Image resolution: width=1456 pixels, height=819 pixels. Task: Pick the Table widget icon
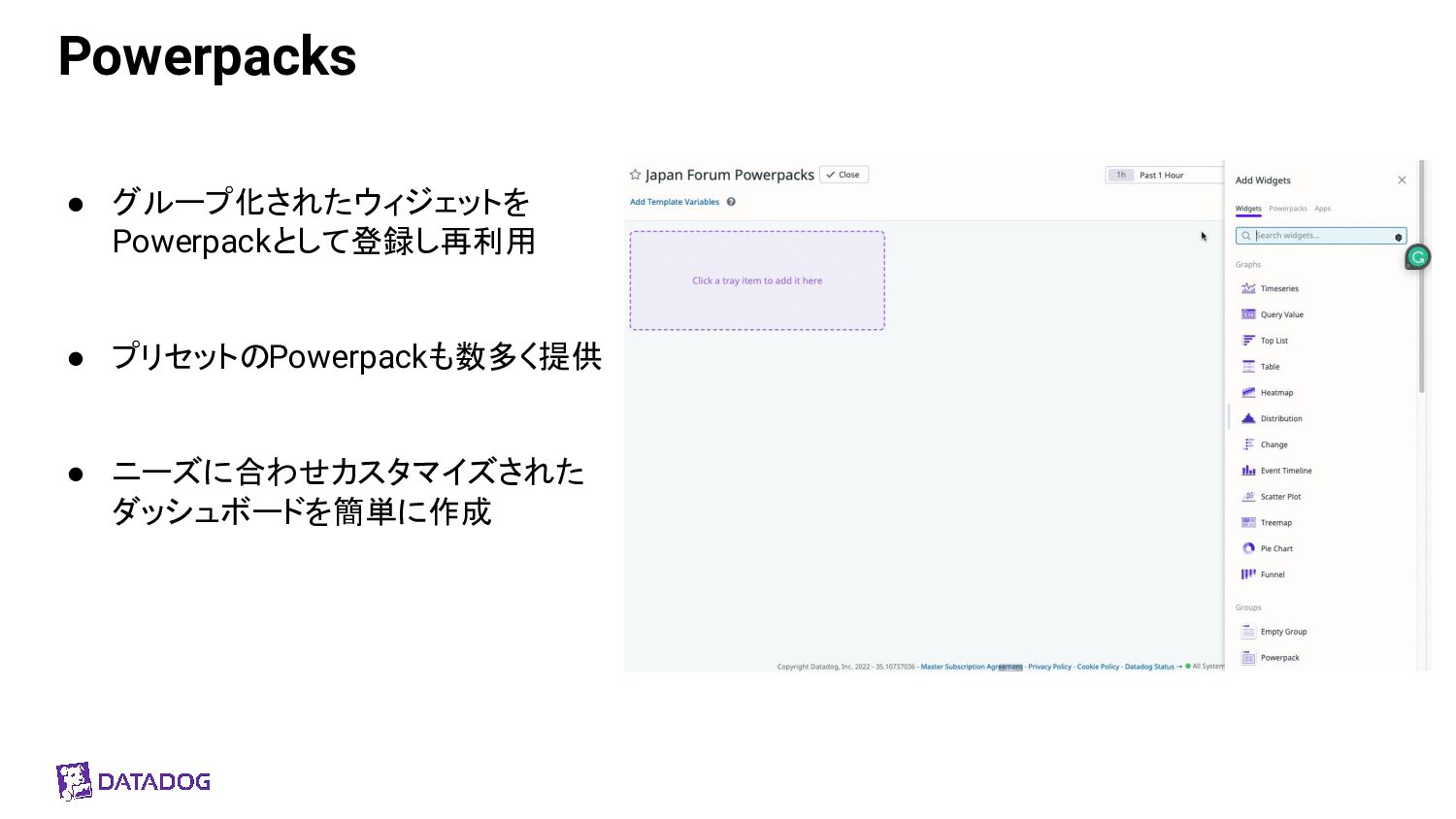point(1248,367)
